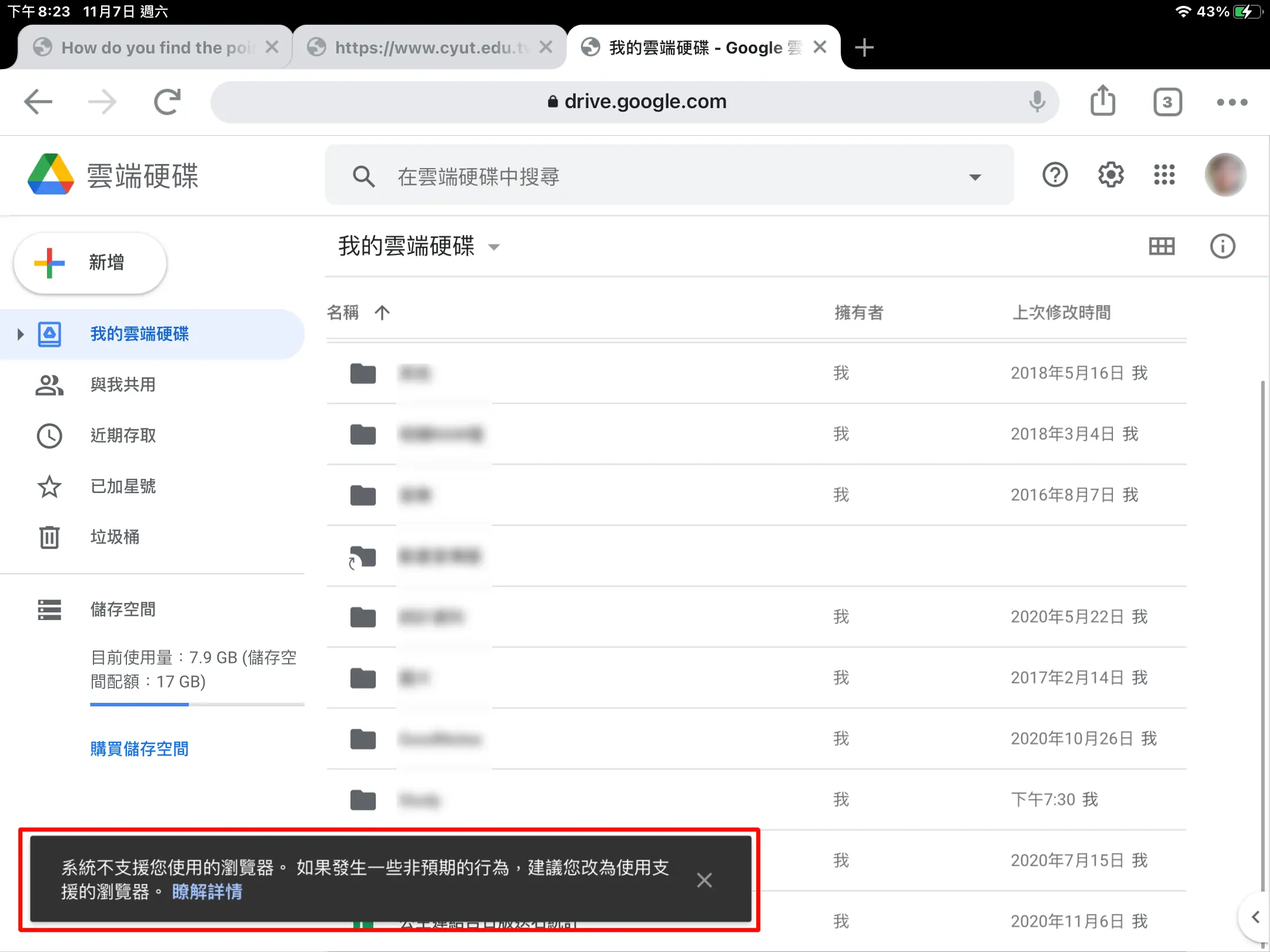
Task: Select the folder modified 2020年10月26日
Action: 757,739
